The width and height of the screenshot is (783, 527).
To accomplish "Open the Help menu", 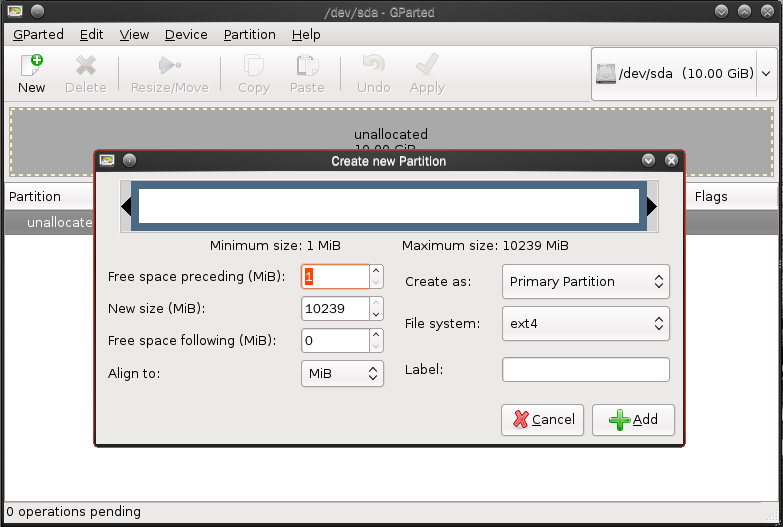I will [x=306, y=34].
